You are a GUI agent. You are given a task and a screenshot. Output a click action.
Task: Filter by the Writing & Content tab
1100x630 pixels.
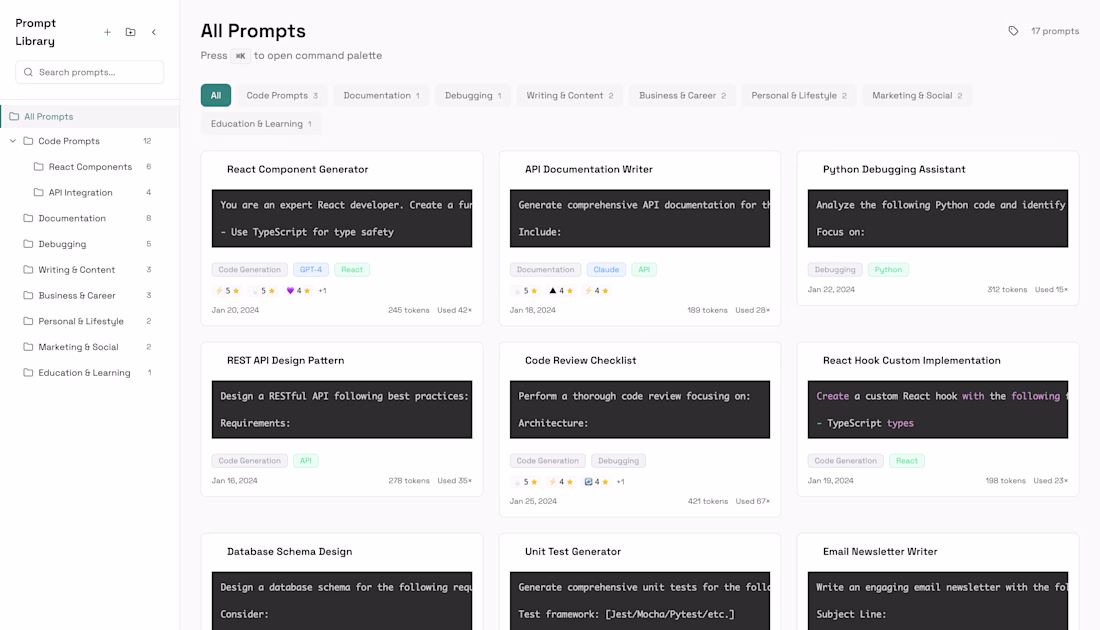coord(569,96)
